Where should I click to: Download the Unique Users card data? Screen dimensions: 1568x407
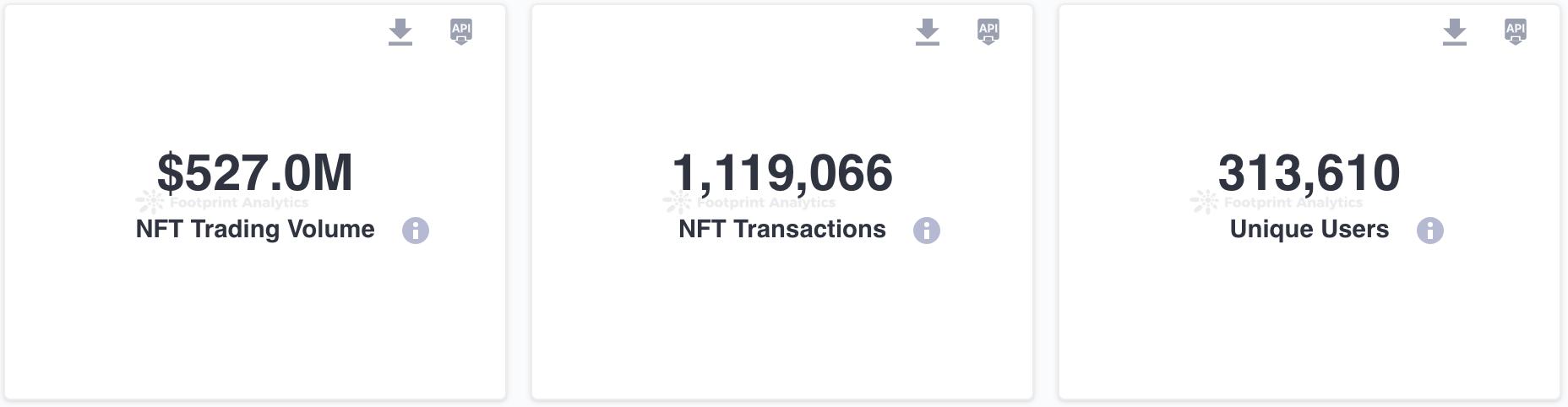click(x=1455, y=32)
